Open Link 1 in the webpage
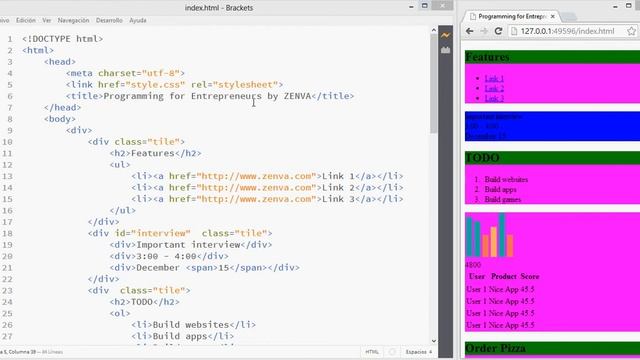This screenshot has height=360, width=640. [x=494, y=78]
